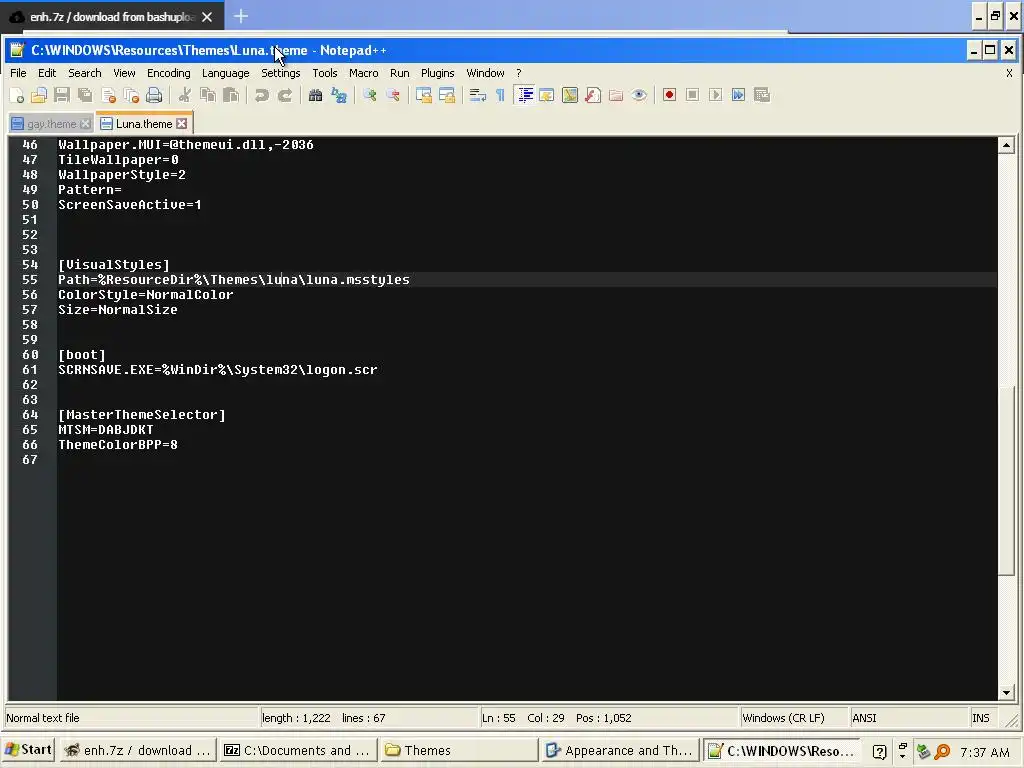1024x768 pixels.
Task: Open the Document Map icon
Action: pyautogui.click(x=569, y=95)
